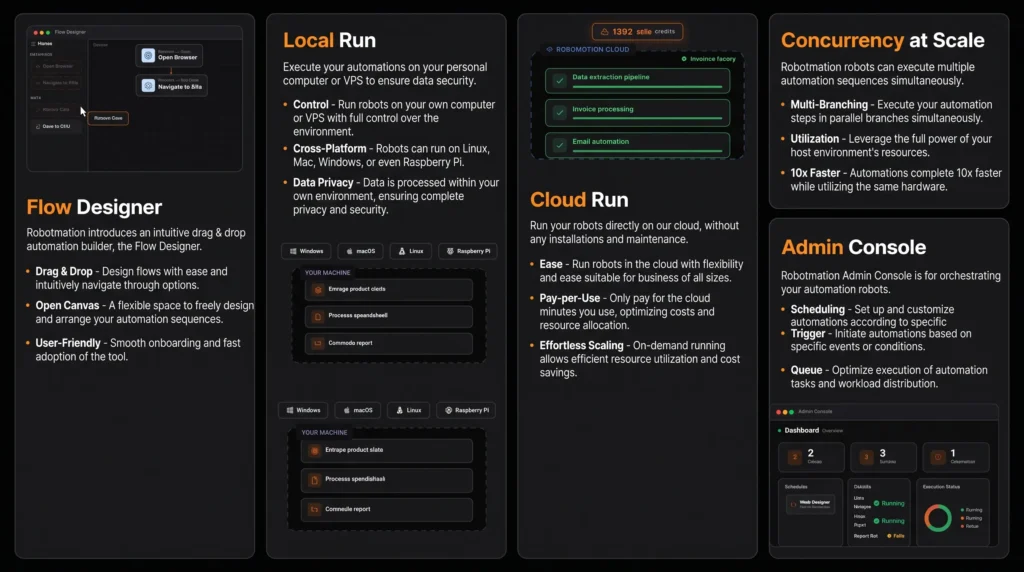This screenshot has width=1024, height=572.
Task: Choose Raspberry Pi in upper platform row
Action: pyautogui.click(x=468, y=251)
